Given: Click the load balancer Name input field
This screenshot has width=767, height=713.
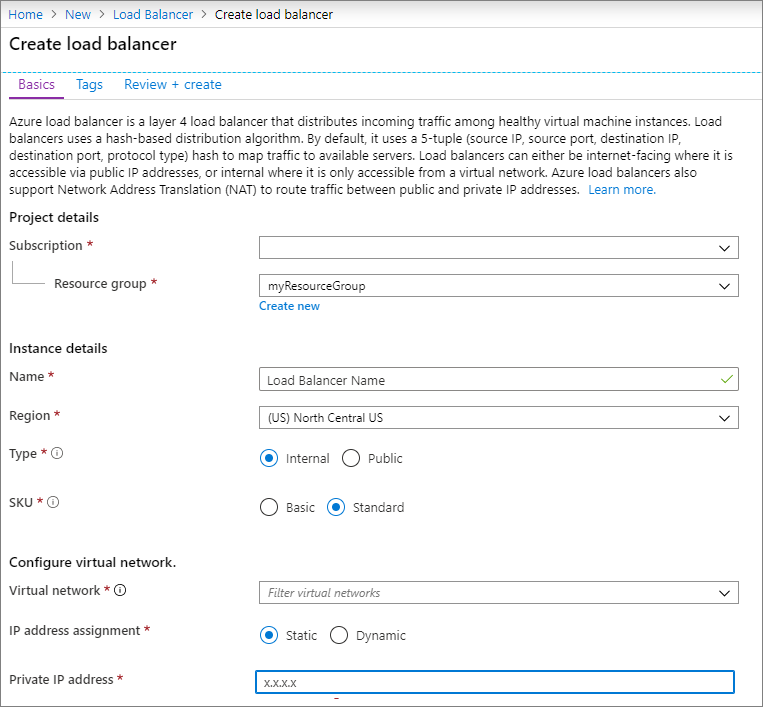Looking at the screenshot, I should [x=498, y=379].
